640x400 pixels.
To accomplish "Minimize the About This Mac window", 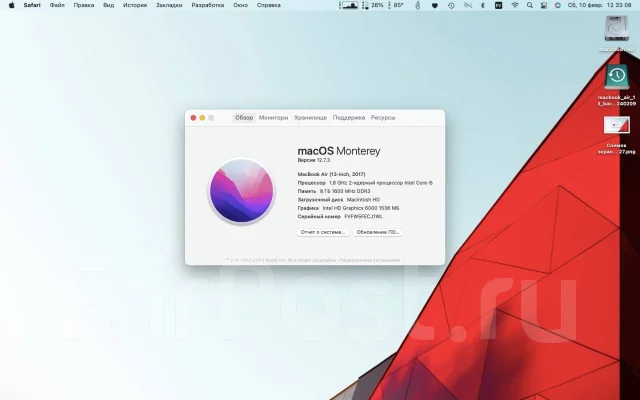I will click(202, 118).
